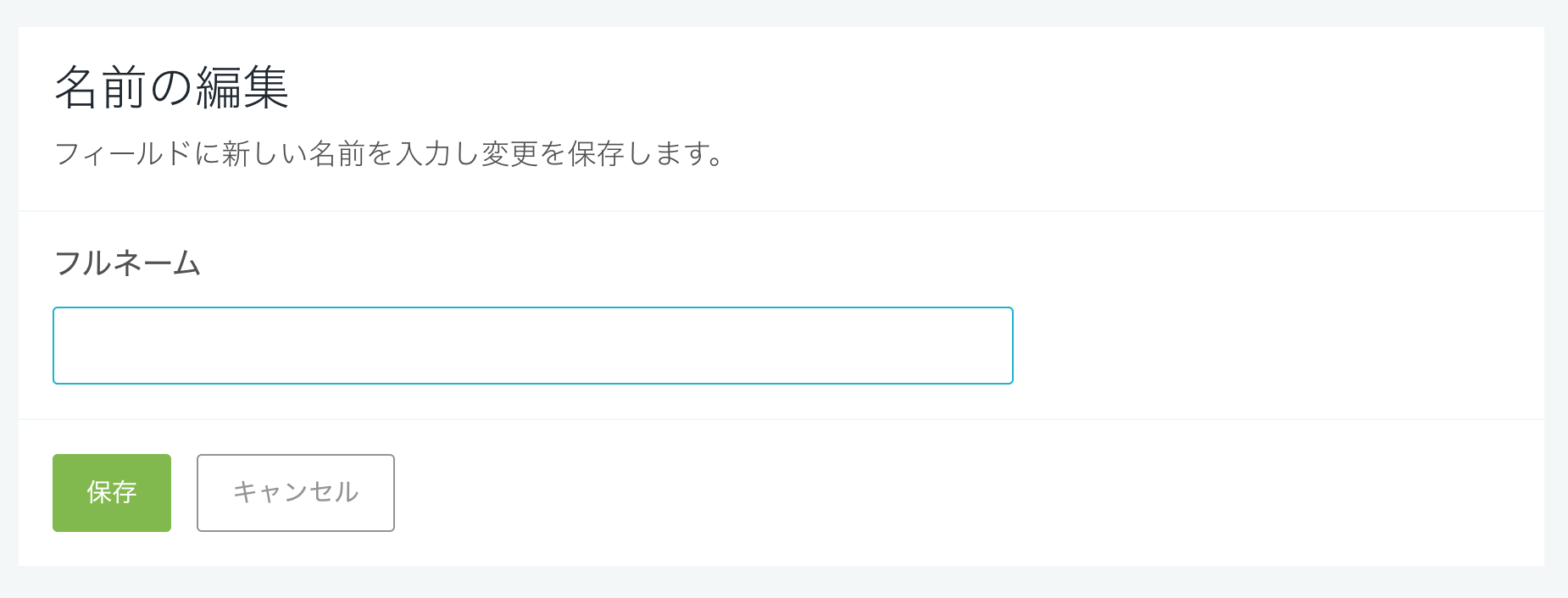Image resolution: width=1568 pixels, height=598 pixels.
Task: Click the description text about entering a new name
Action: [x=389, y=154]
